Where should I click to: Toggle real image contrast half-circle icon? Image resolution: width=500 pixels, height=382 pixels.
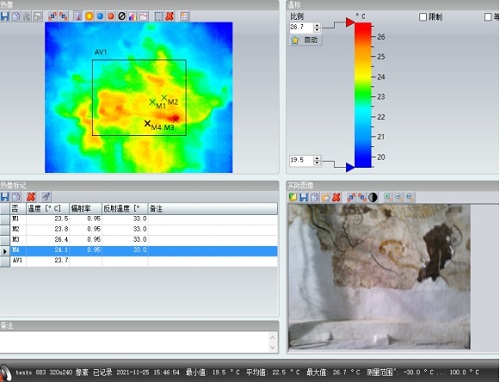pos(373,197)
